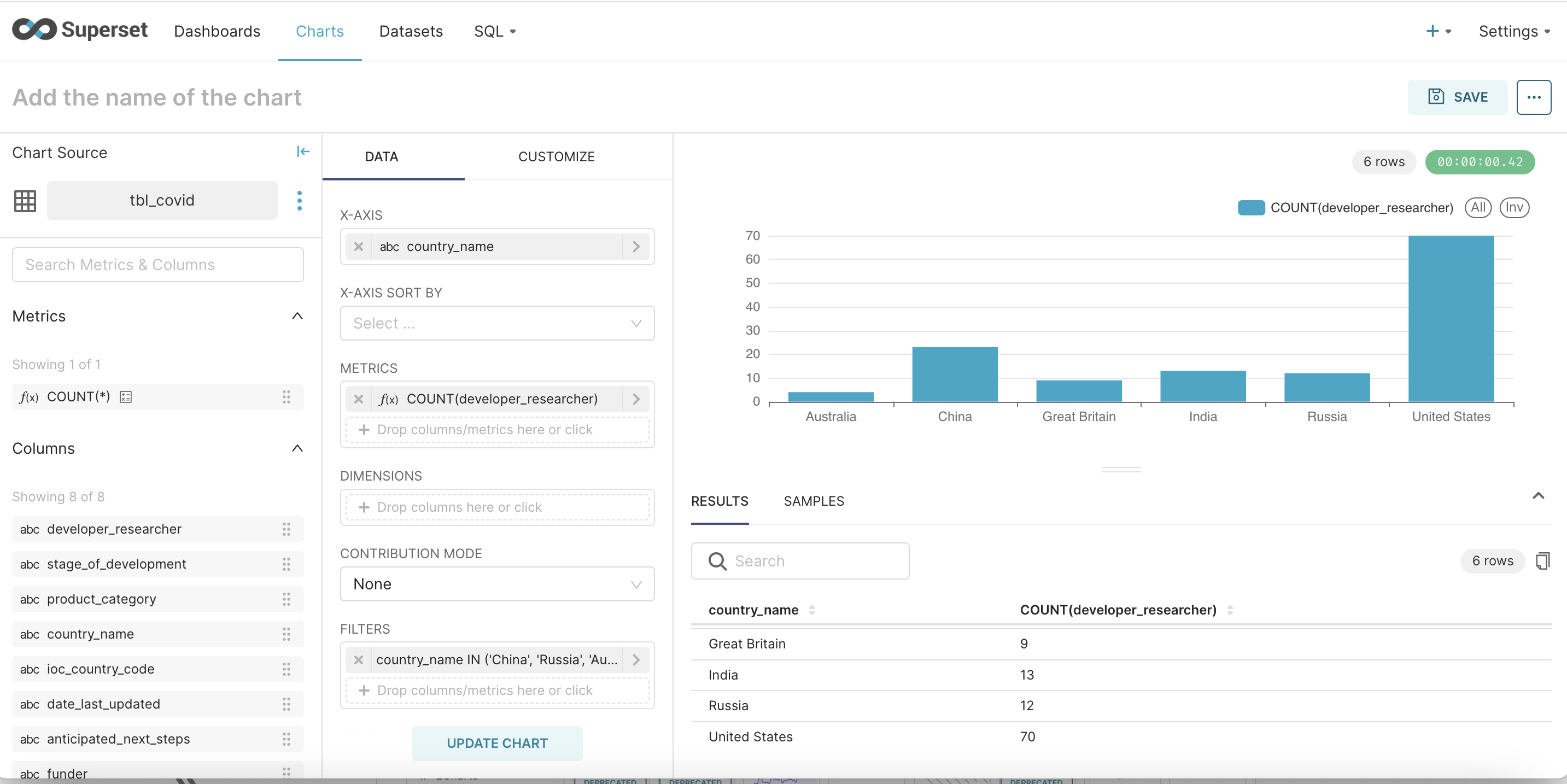Open the X-Axis country_name edit arrow

[636, 247]
